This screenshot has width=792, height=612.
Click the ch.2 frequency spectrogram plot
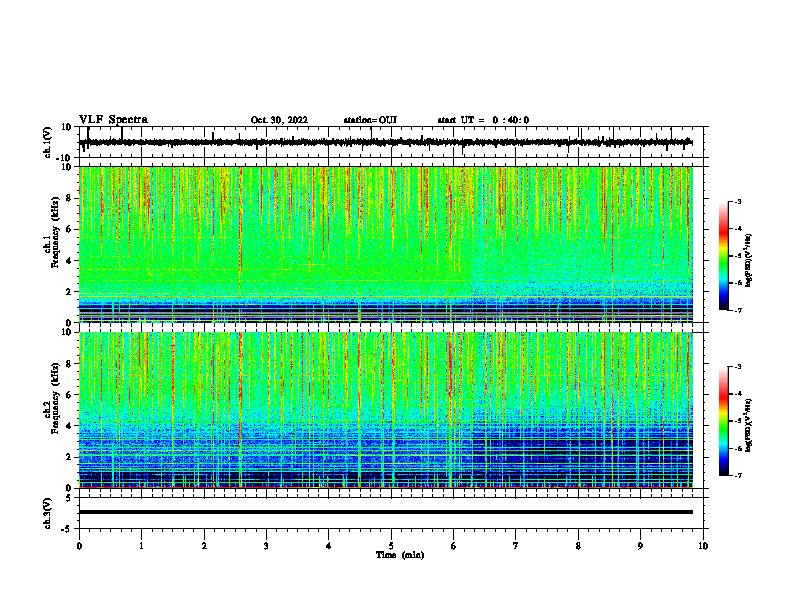(386, 410)
